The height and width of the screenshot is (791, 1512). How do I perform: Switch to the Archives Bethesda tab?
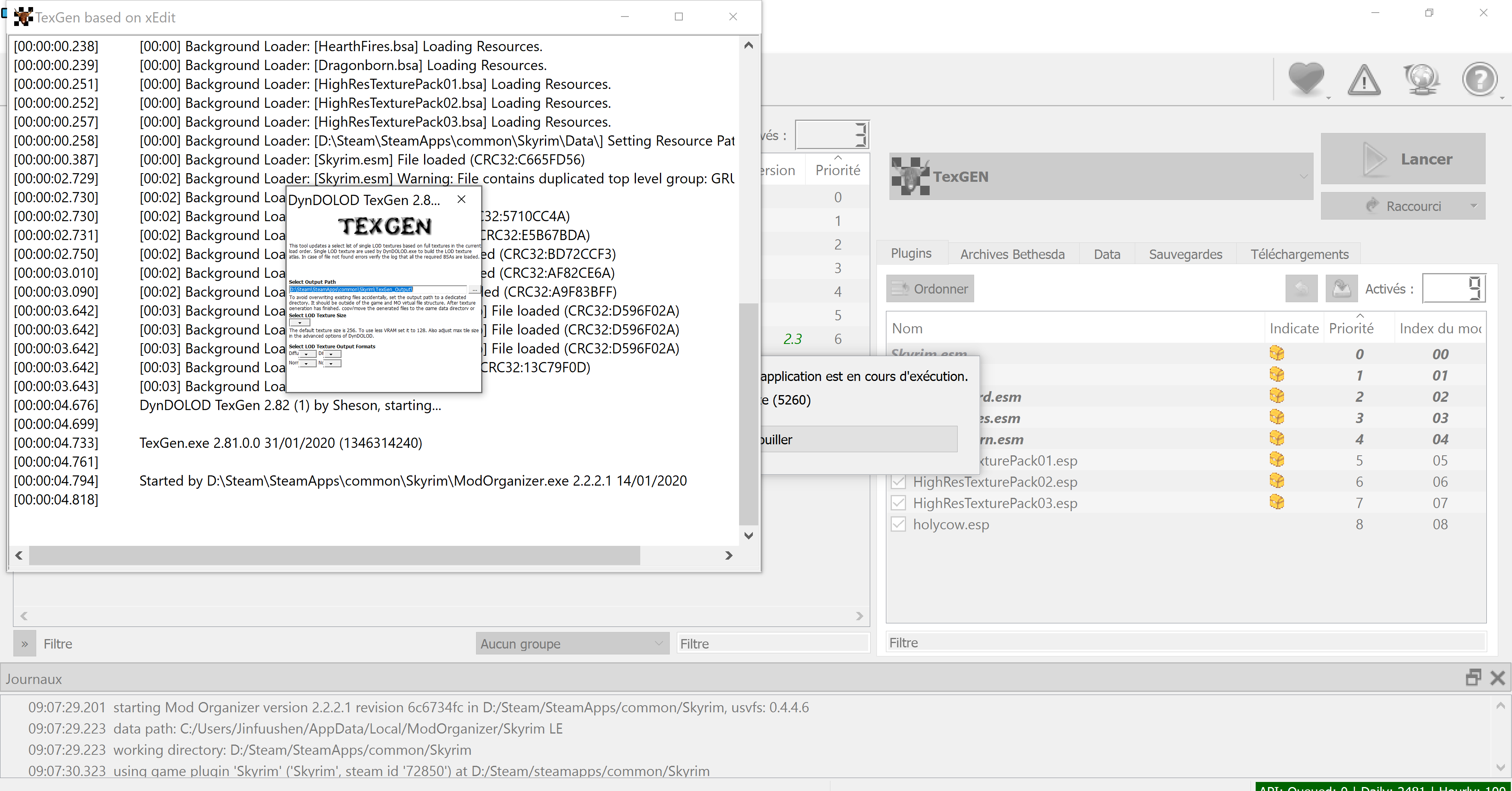[x=1012, y=254]
